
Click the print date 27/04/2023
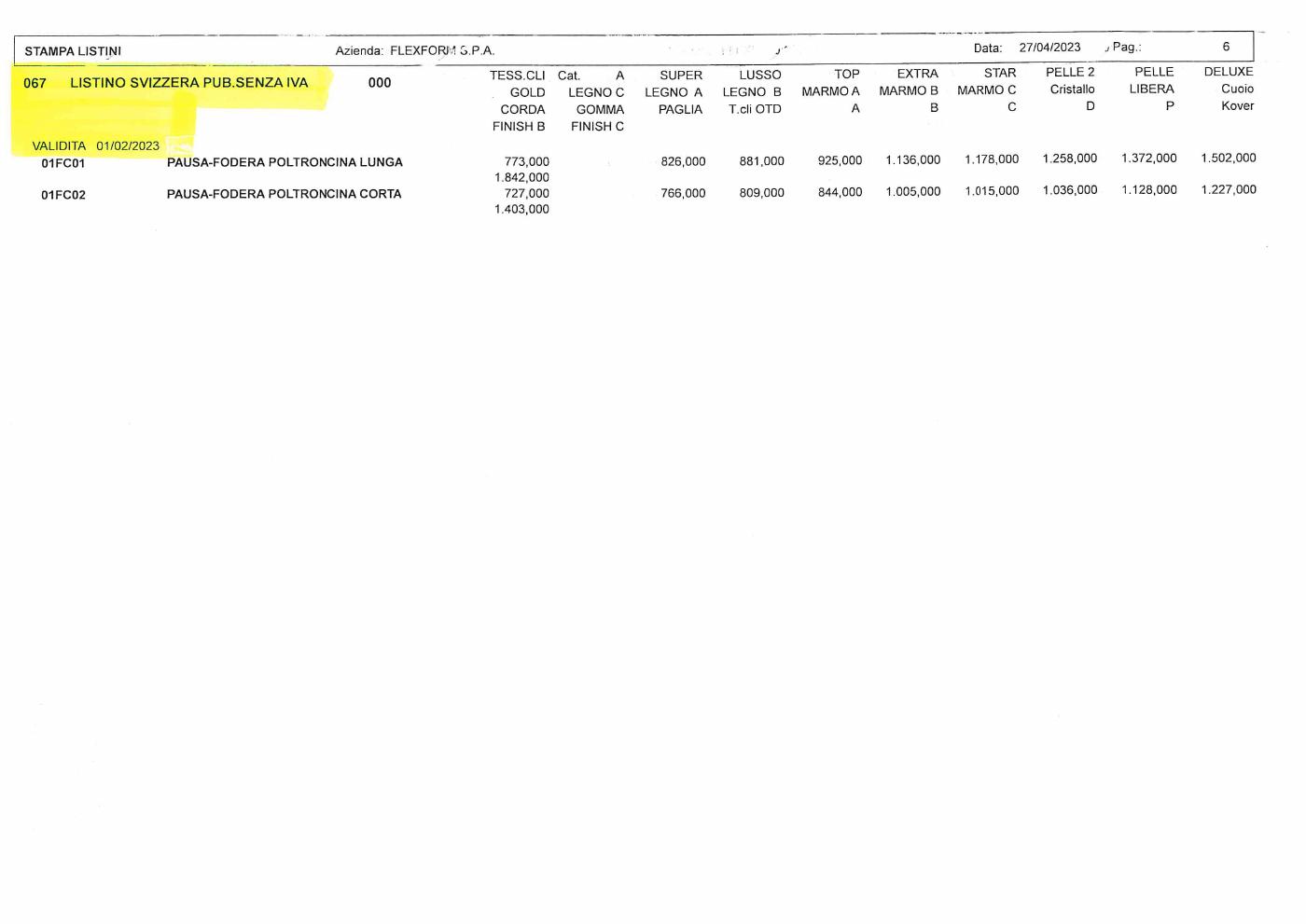tap(1049, 48)
